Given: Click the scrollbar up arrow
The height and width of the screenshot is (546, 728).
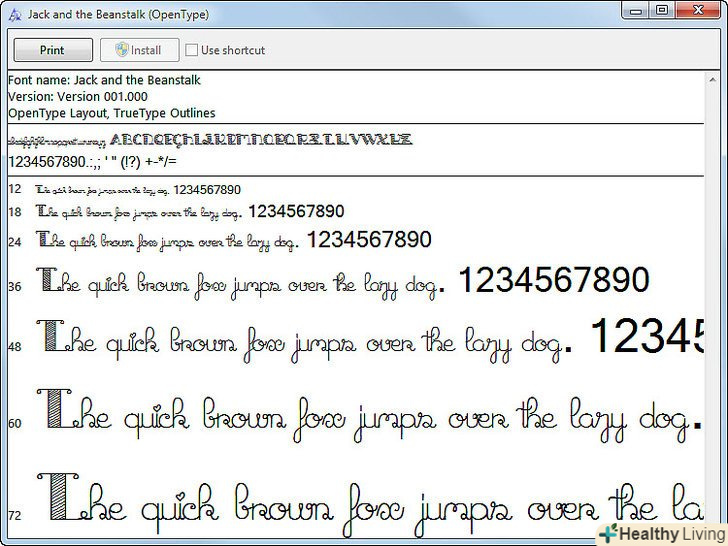Looking at the screenshot, I should pos(712,80).
